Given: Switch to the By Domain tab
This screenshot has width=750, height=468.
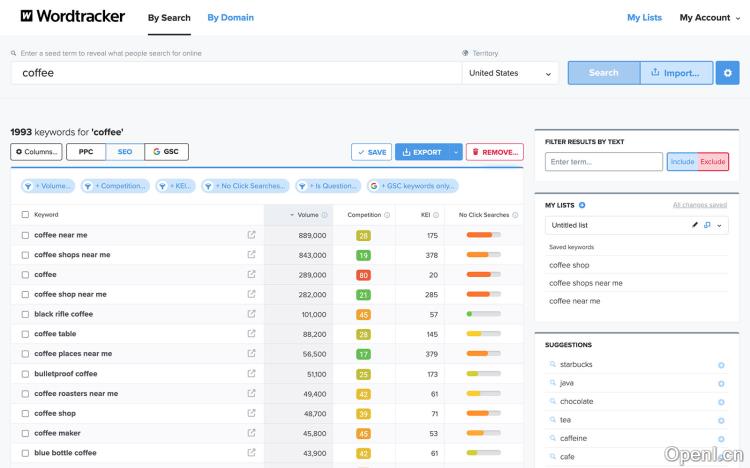Looking at the screenshot, I should coord(231,18).
